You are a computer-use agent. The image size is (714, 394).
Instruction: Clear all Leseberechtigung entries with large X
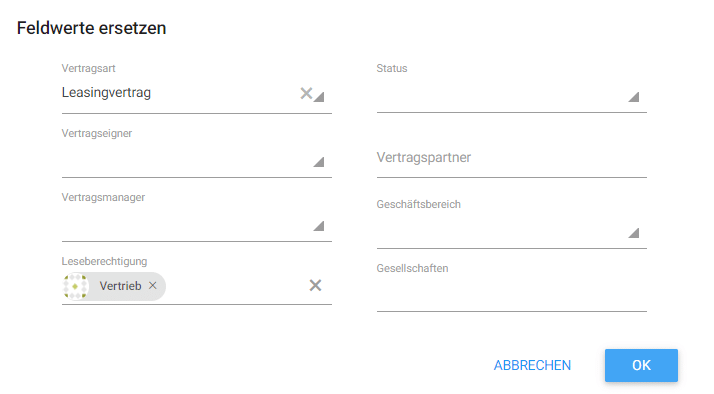click(315, 286)
